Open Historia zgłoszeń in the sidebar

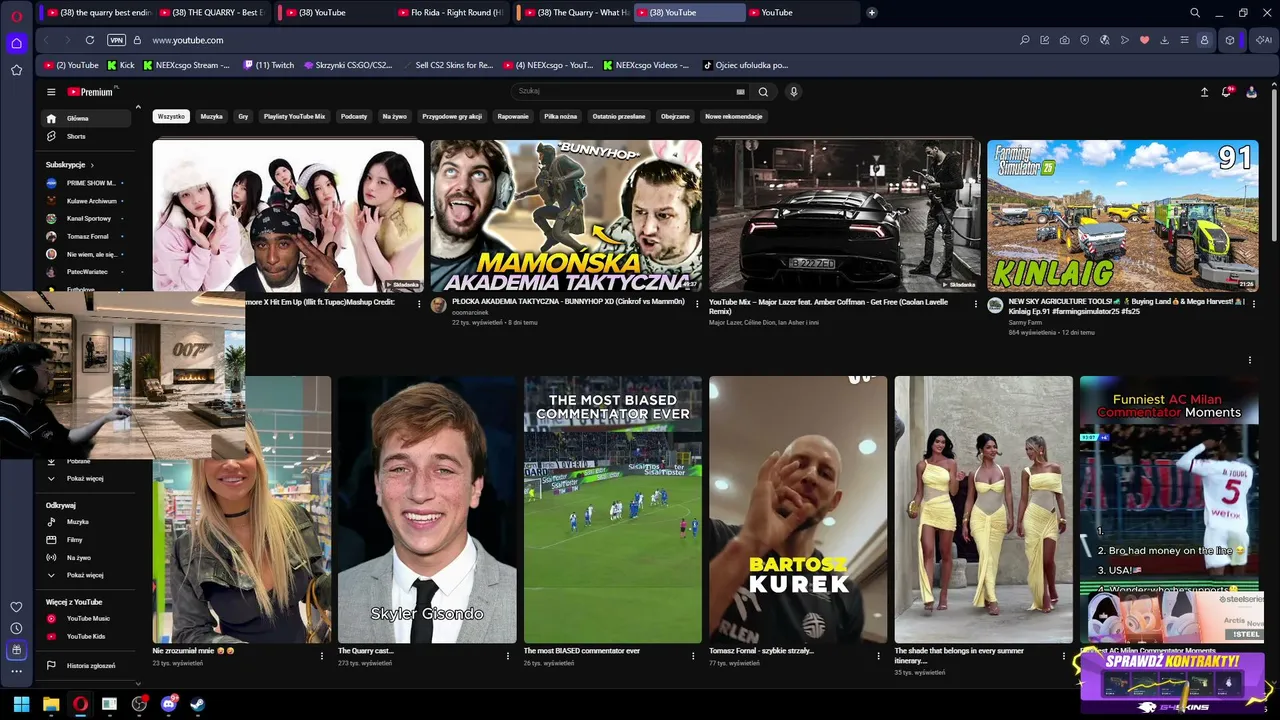coord(86,665)
